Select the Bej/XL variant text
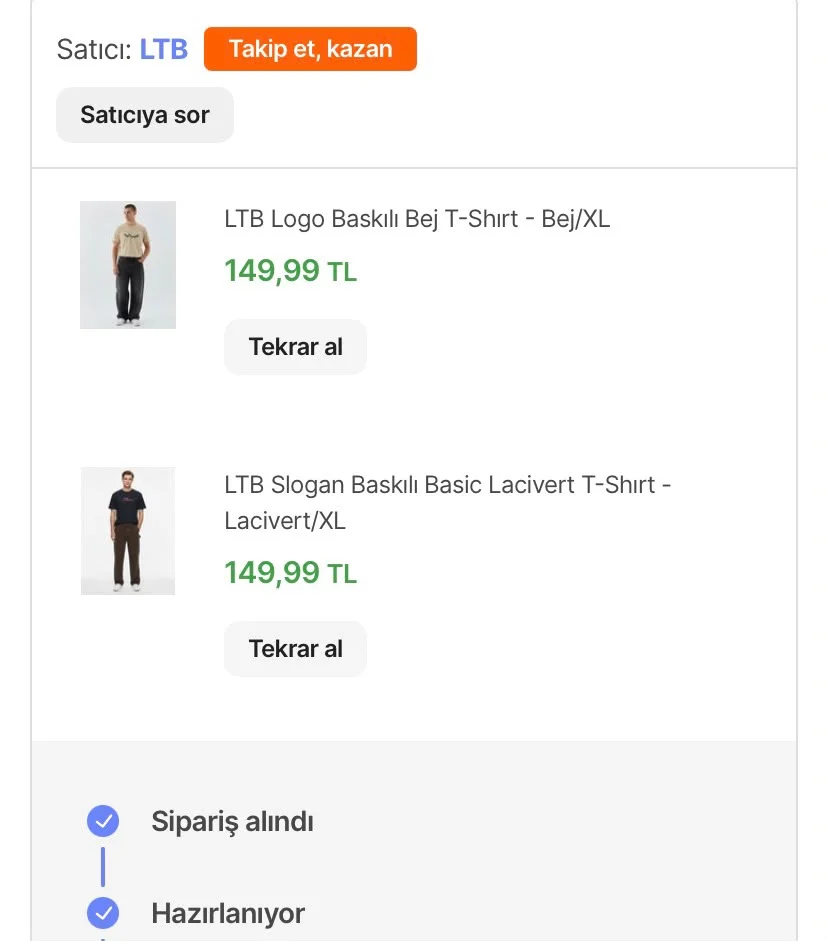This screenshot has width=828, height=941. [575, 219]
